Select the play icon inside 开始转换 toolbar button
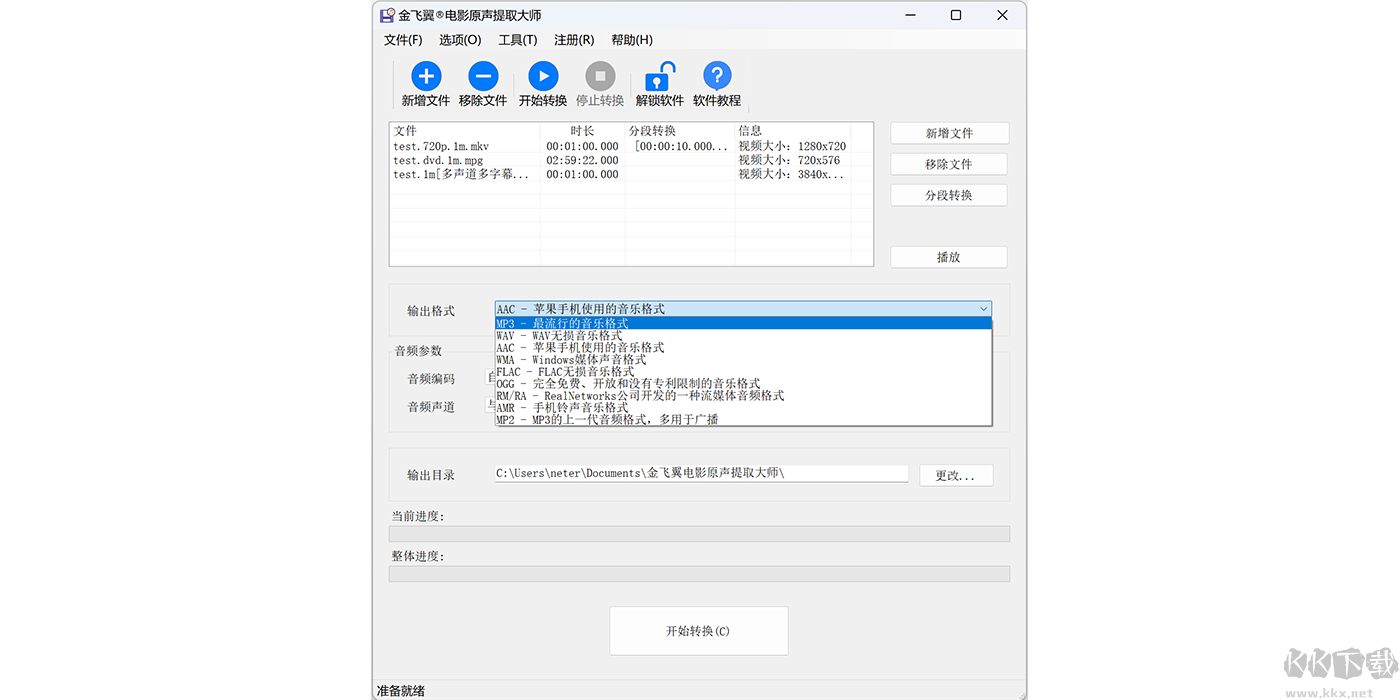 tap(543, 75)
